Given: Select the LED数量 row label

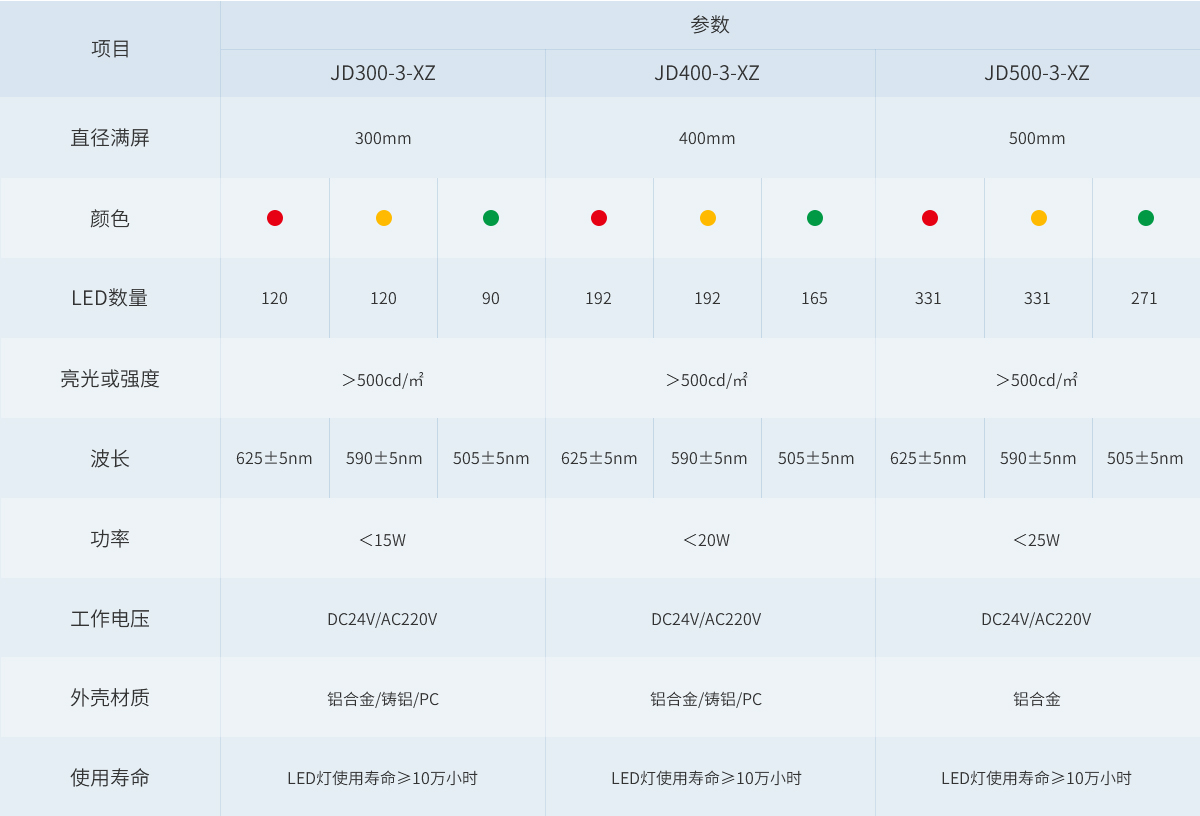Looking at the screenshot, I should pyautogui.click(x=110, y=297).
